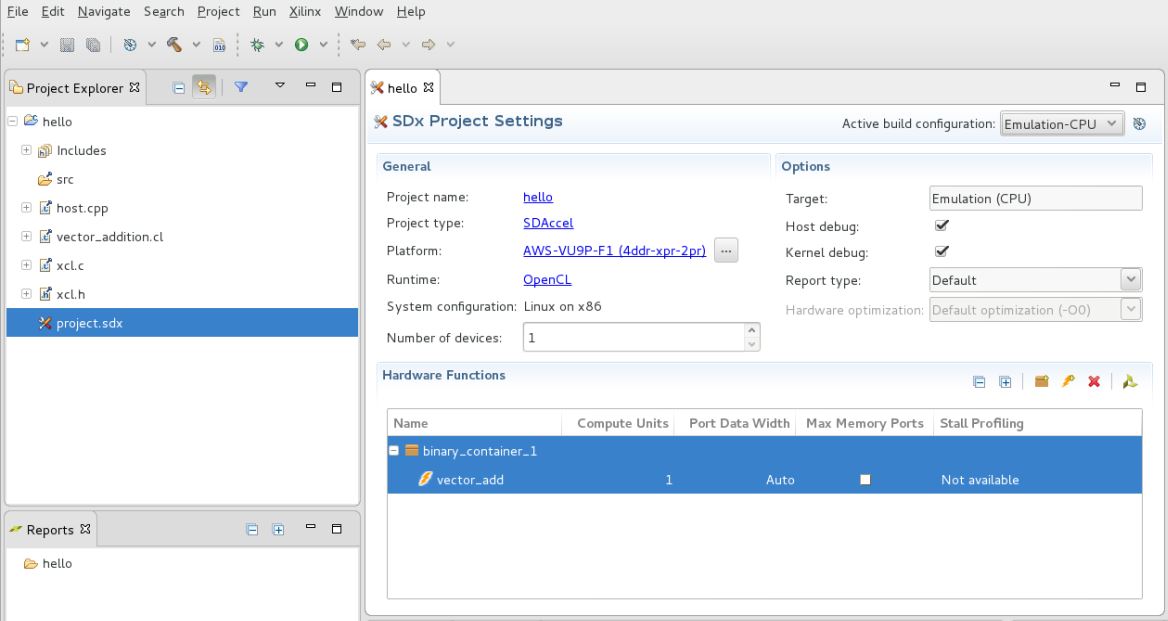This screenshot has height=621, width=1168.
Task: Open Project Explorer View Menu triangle
Action: click(280, 86)
